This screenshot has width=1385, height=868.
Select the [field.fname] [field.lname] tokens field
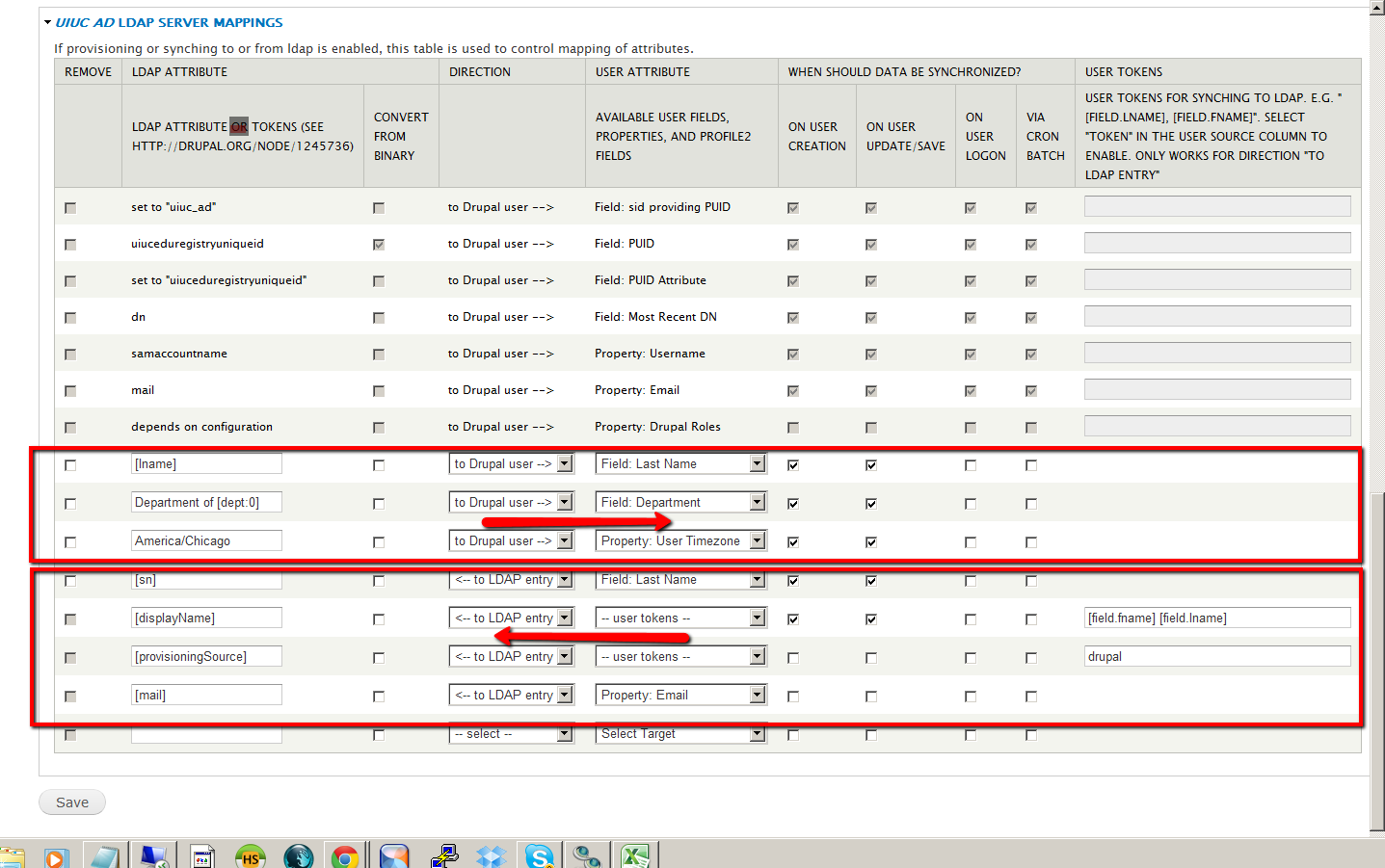[x=1216, y=618]
